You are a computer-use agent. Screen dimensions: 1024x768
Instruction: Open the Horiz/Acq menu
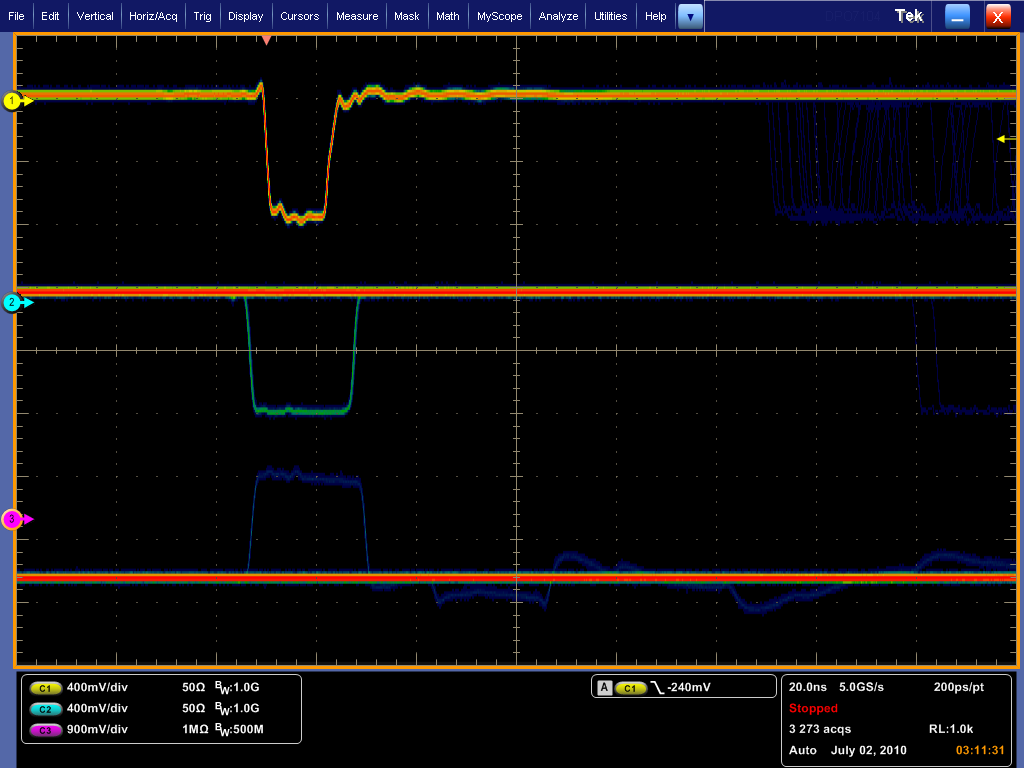point(153,16)
